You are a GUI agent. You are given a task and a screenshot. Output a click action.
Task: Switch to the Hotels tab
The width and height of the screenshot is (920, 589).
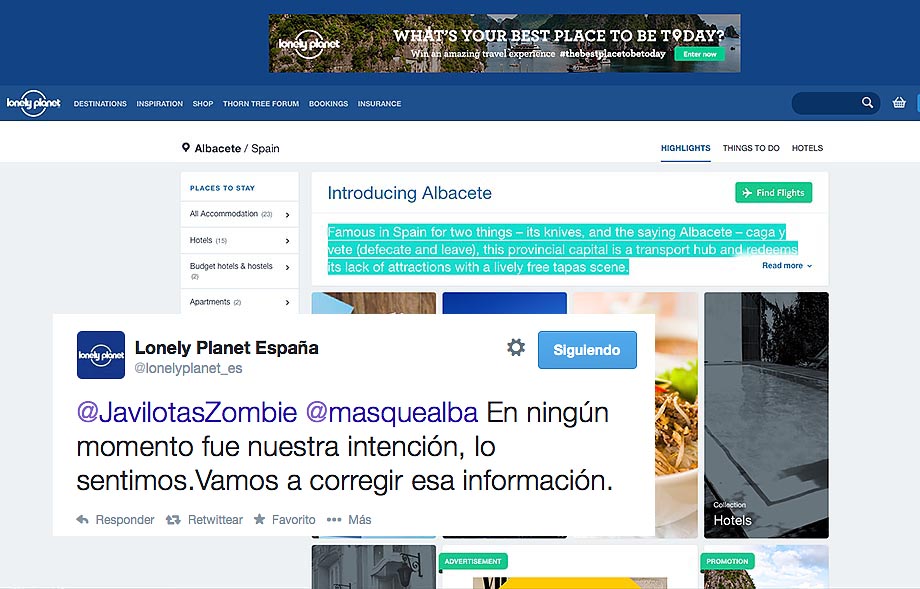coord(807,148)
